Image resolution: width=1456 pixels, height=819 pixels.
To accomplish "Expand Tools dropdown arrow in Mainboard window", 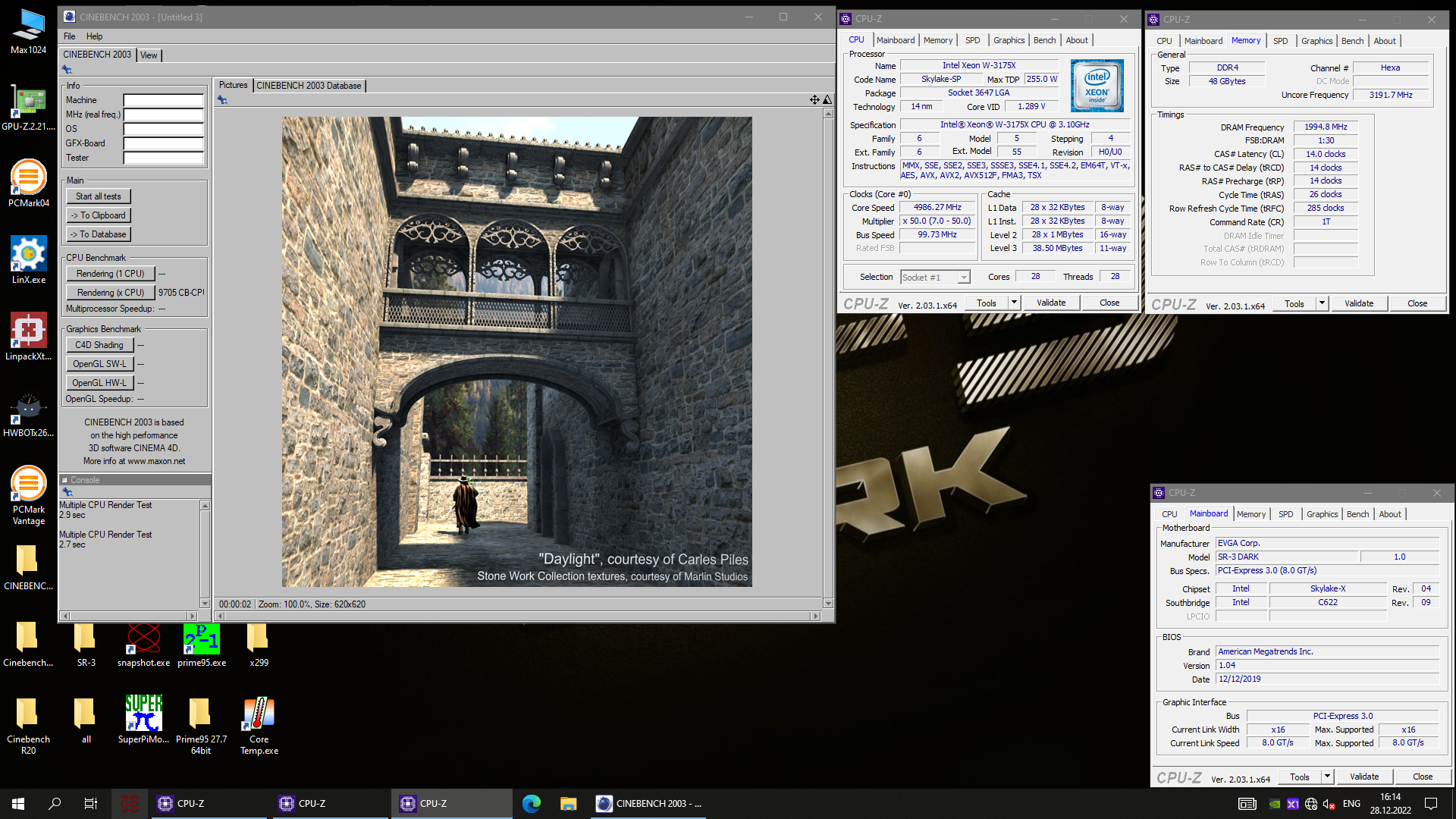I will [1327, 777].
